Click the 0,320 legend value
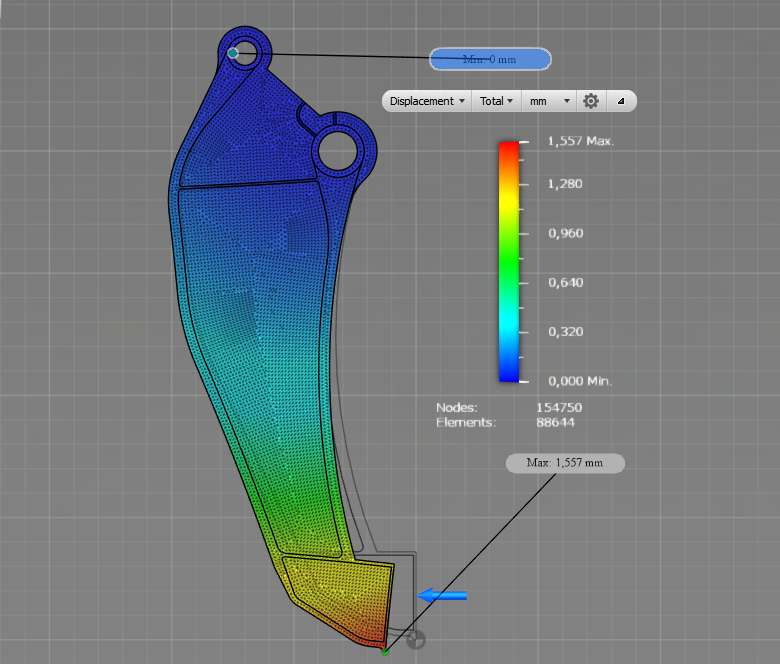Image resolution: width=780 pixels, height=664 pixels. pyautogui.click(x=565, y=332)
